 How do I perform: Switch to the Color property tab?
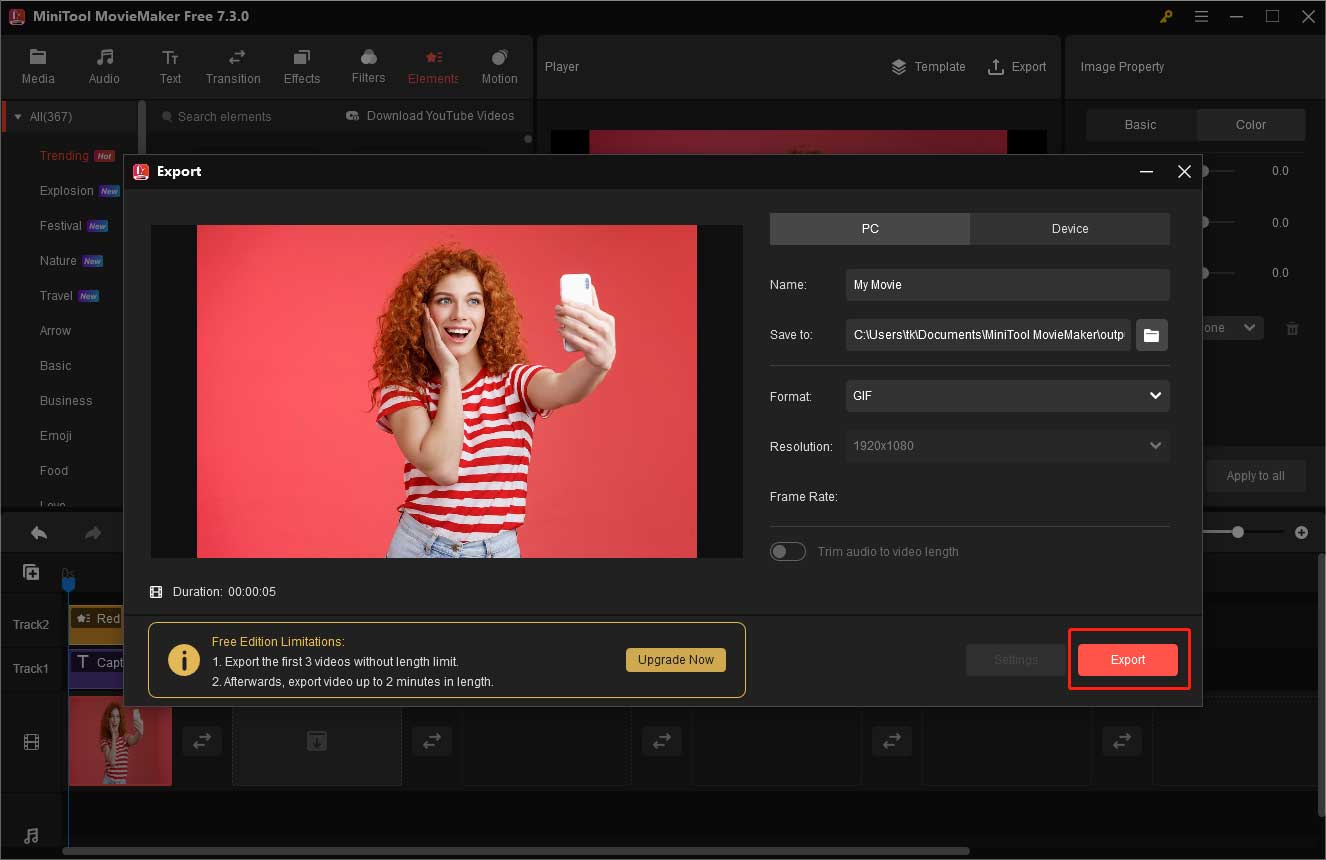1251,125
